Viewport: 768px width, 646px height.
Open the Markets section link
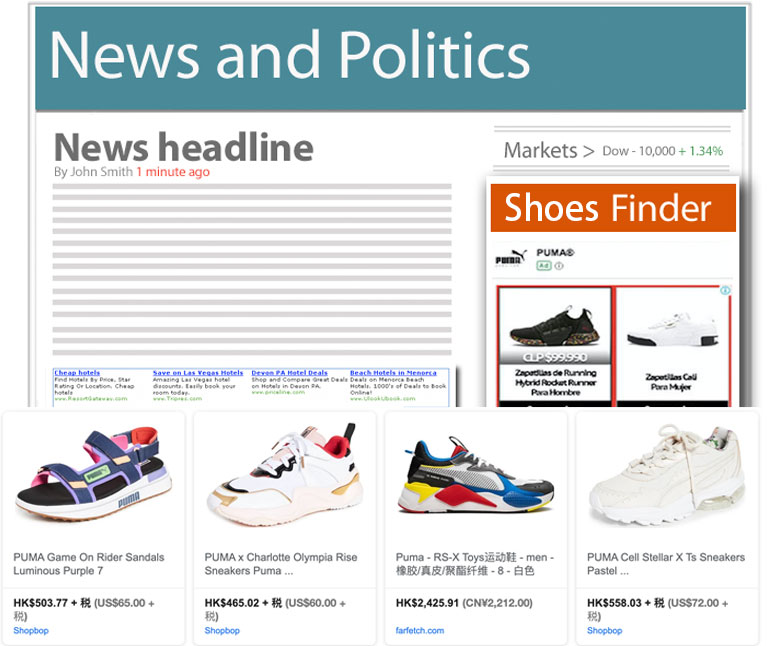pos(549,151)
